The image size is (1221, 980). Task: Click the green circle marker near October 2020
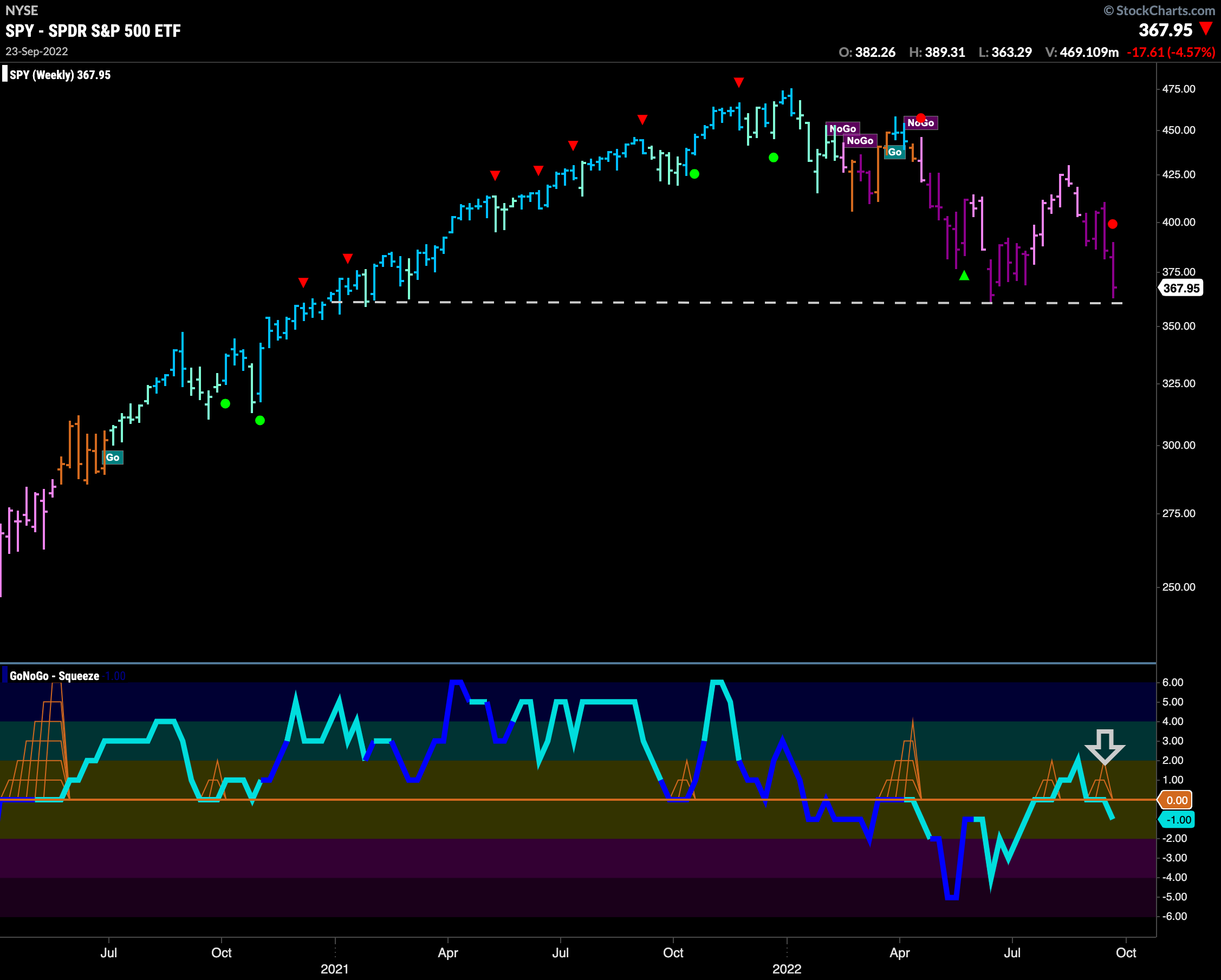[x=225, y=404]
